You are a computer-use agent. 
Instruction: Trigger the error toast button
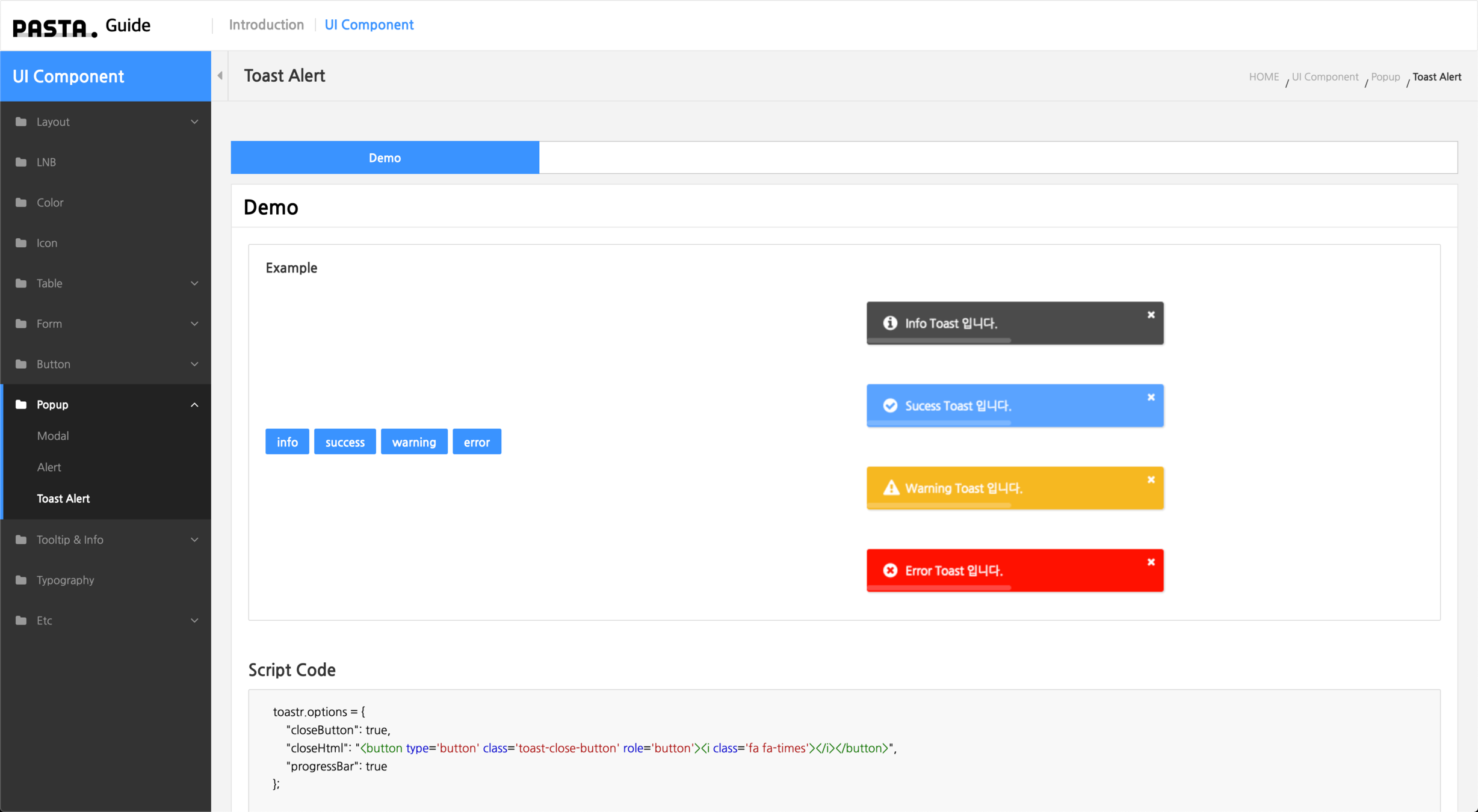point(477,442)
